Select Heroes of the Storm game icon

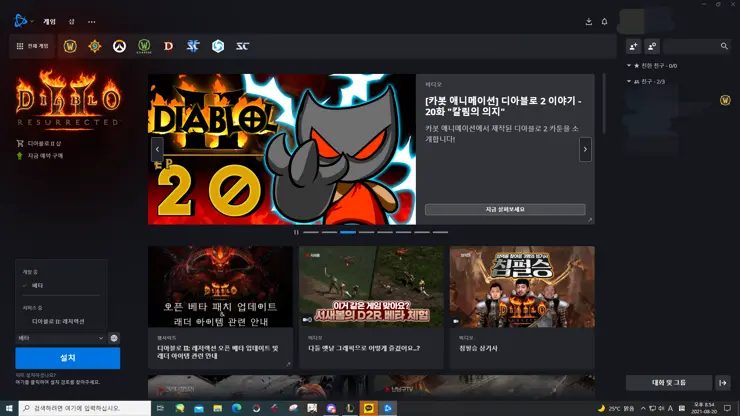[x=218, y=46]
